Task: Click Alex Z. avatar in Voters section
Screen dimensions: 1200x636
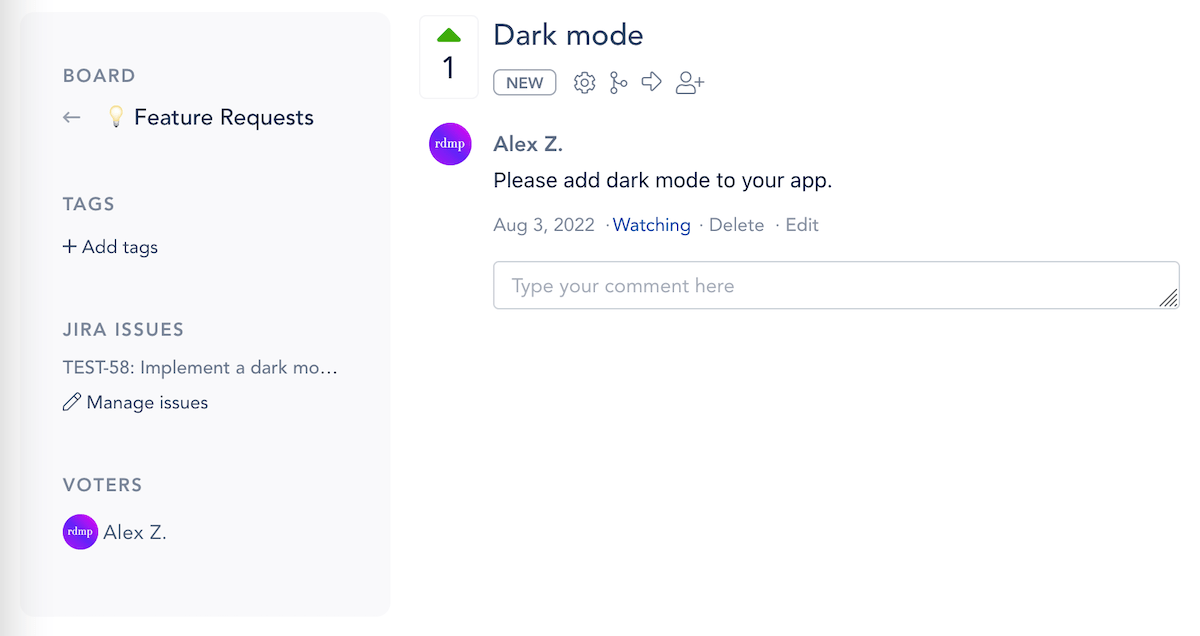Action: (x=80, y=532)
